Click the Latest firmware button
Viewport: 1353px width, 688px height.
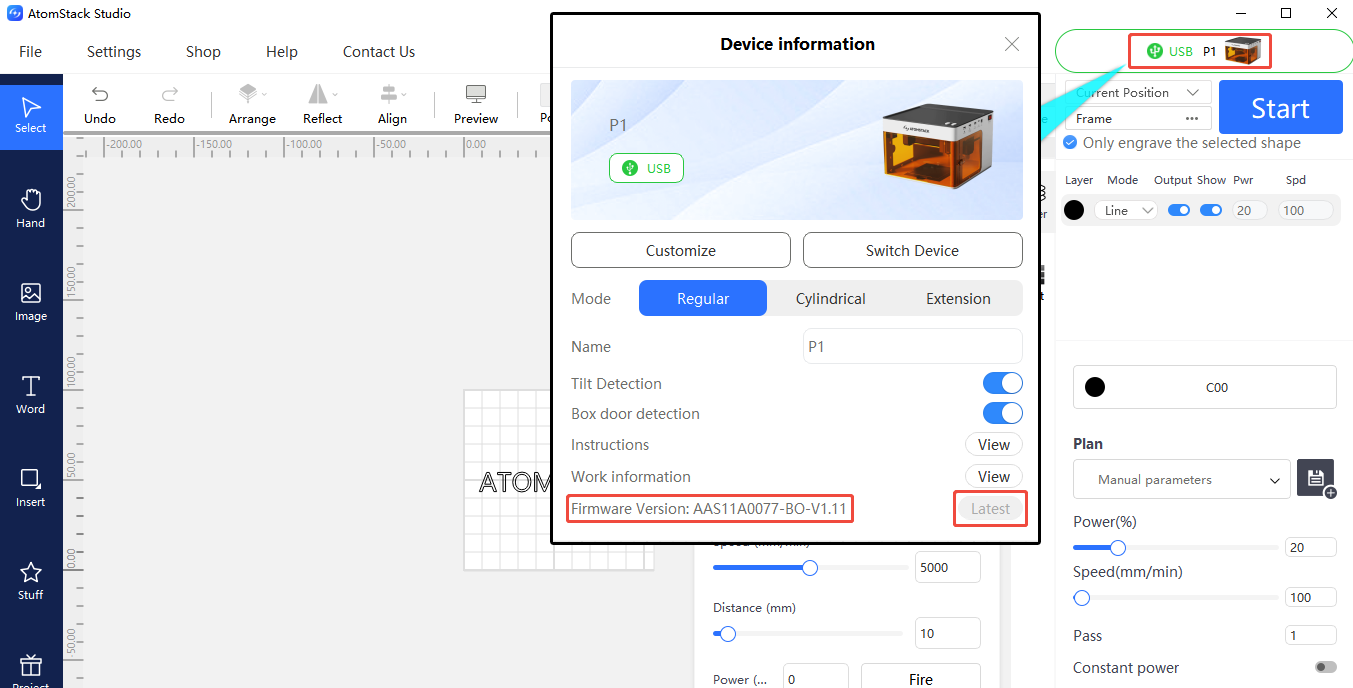pos(991,508)
